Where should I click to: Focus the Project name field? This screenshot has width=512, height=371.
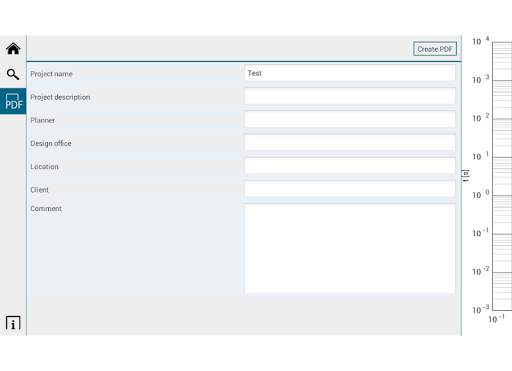tap(350, 73)
